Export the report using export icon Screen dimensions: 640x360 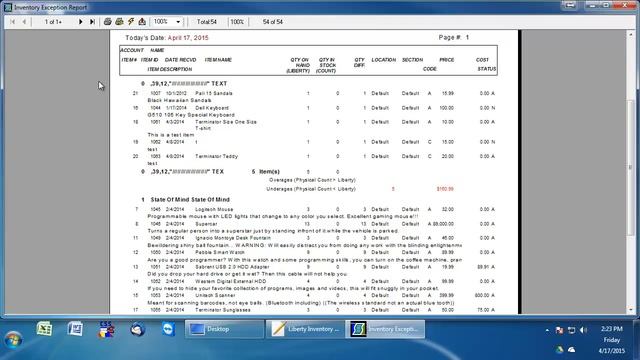point(142,22)
